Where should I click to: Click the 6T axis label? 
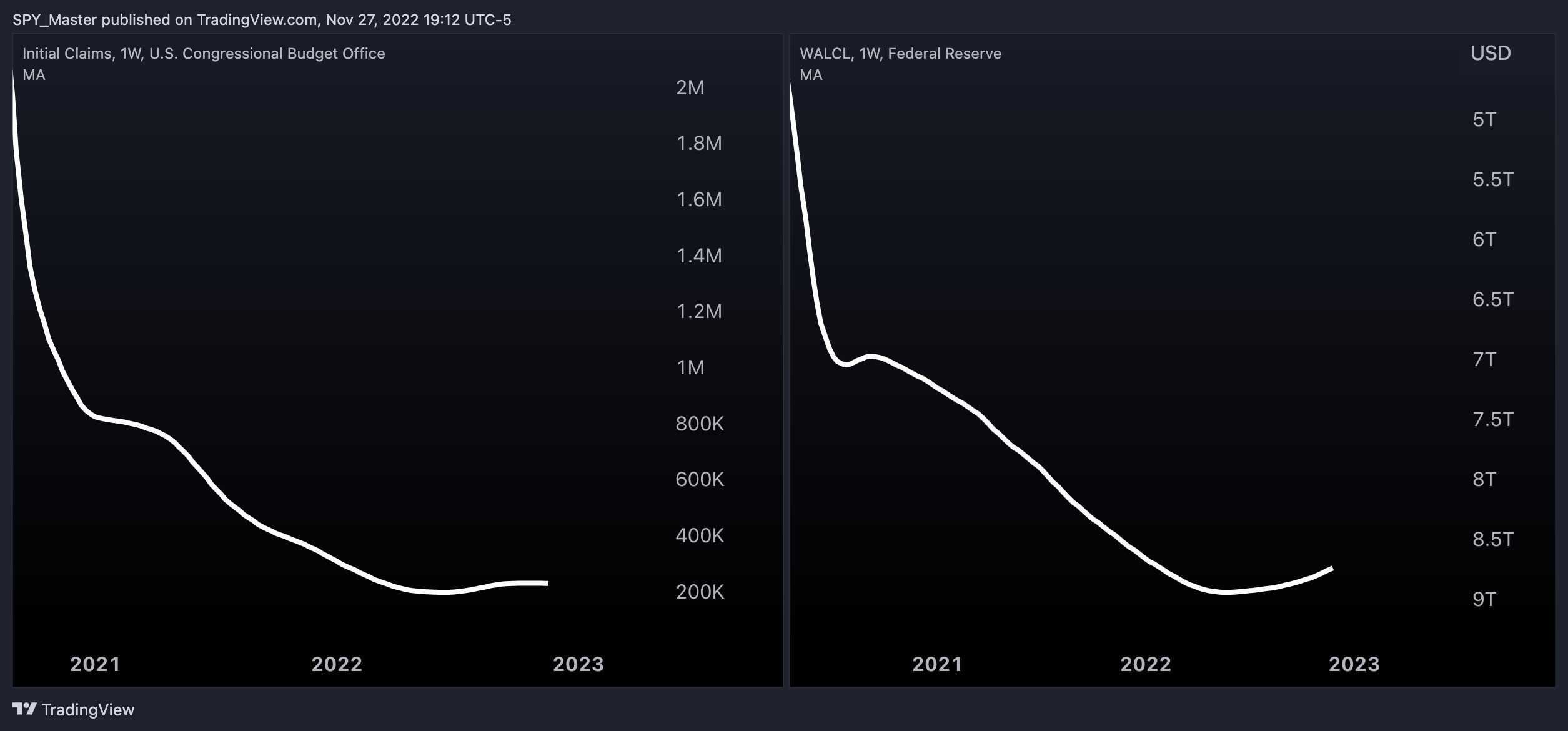pos(1484,239)
